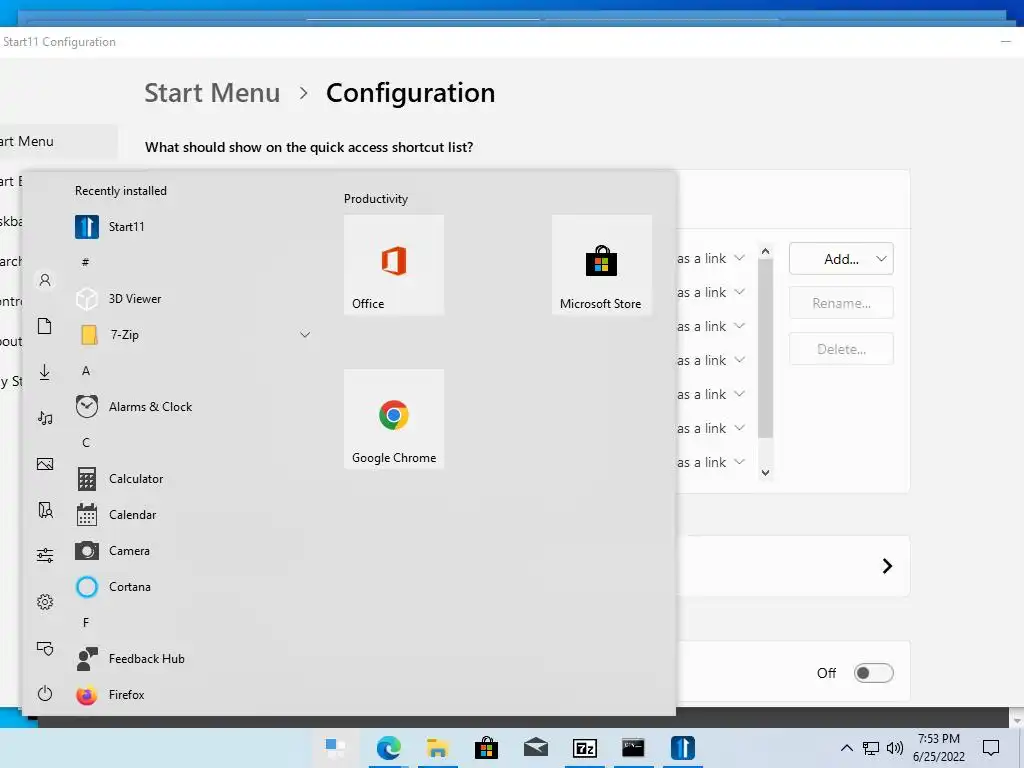
Task: Jump to letter A section header
Action: (x=86, y=371)
